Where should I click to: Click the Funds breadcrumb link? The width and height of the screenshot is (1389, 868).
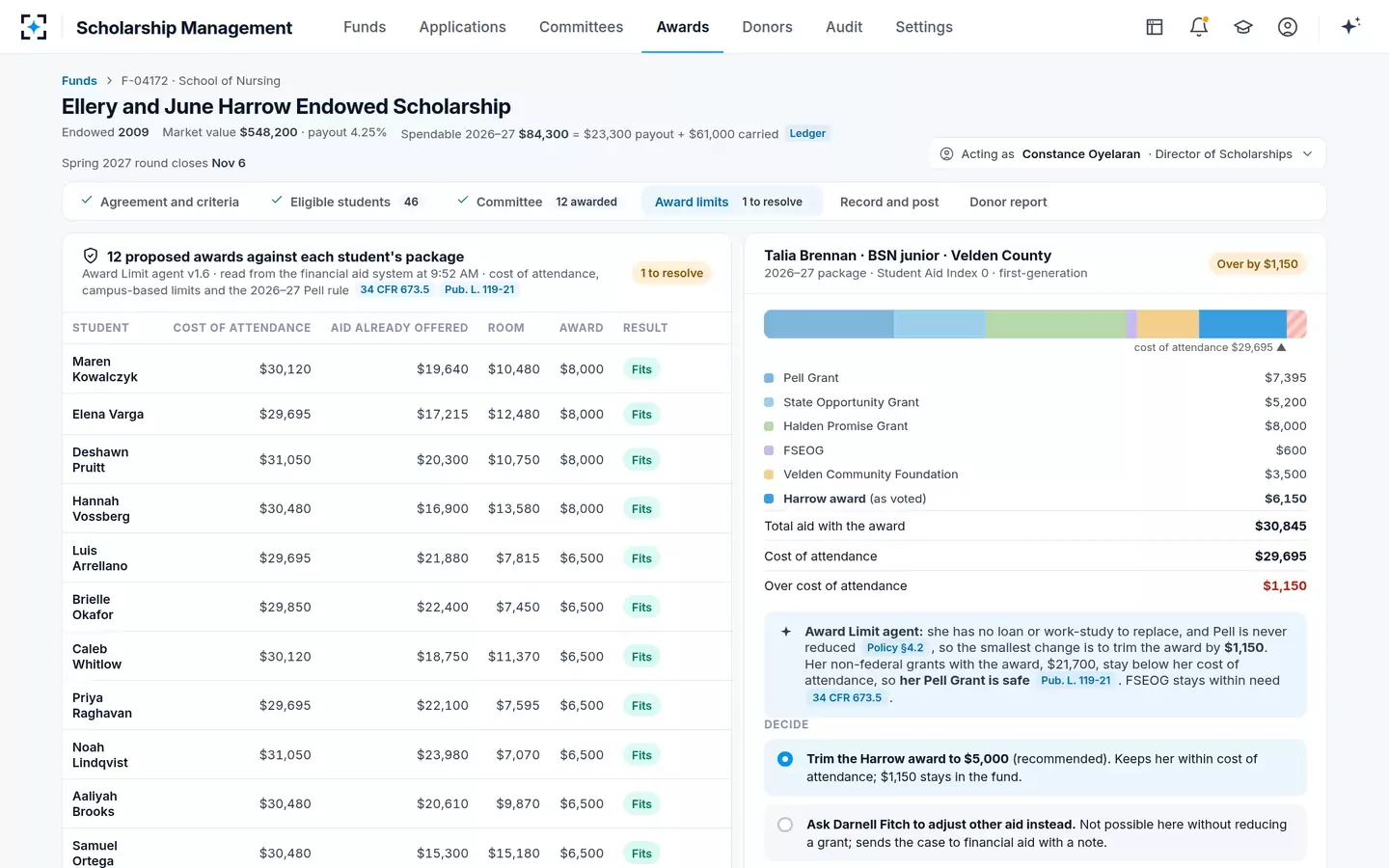(x=79, y=81)
